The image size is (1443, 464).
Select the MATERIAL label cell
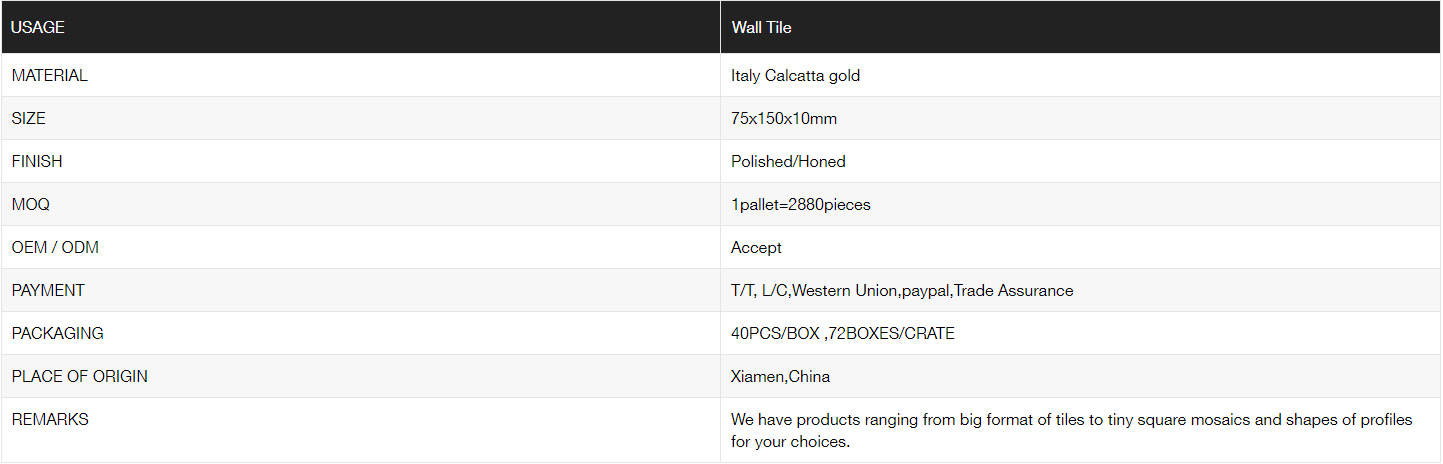pos(50,75)
